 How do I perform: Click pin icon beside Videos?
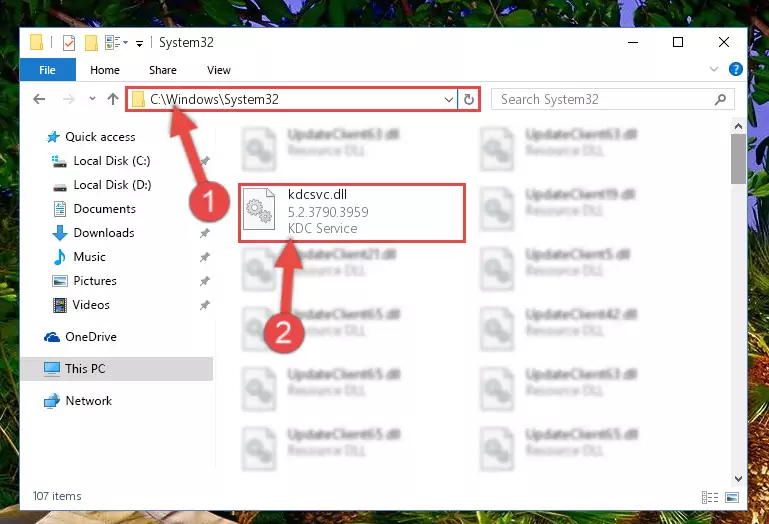click(x=205, y=305)
